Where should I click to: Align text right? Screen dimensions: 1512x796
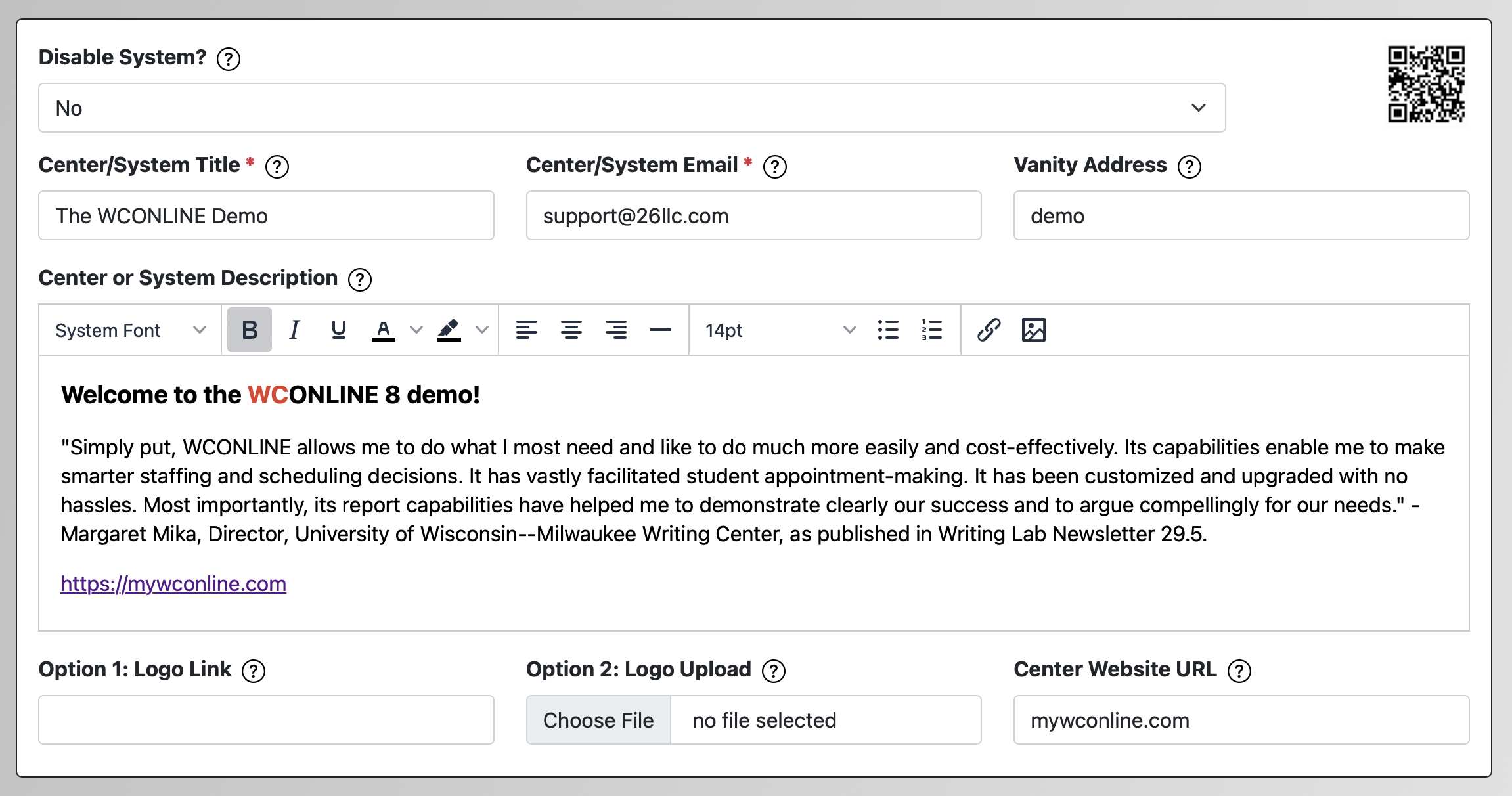615,330
